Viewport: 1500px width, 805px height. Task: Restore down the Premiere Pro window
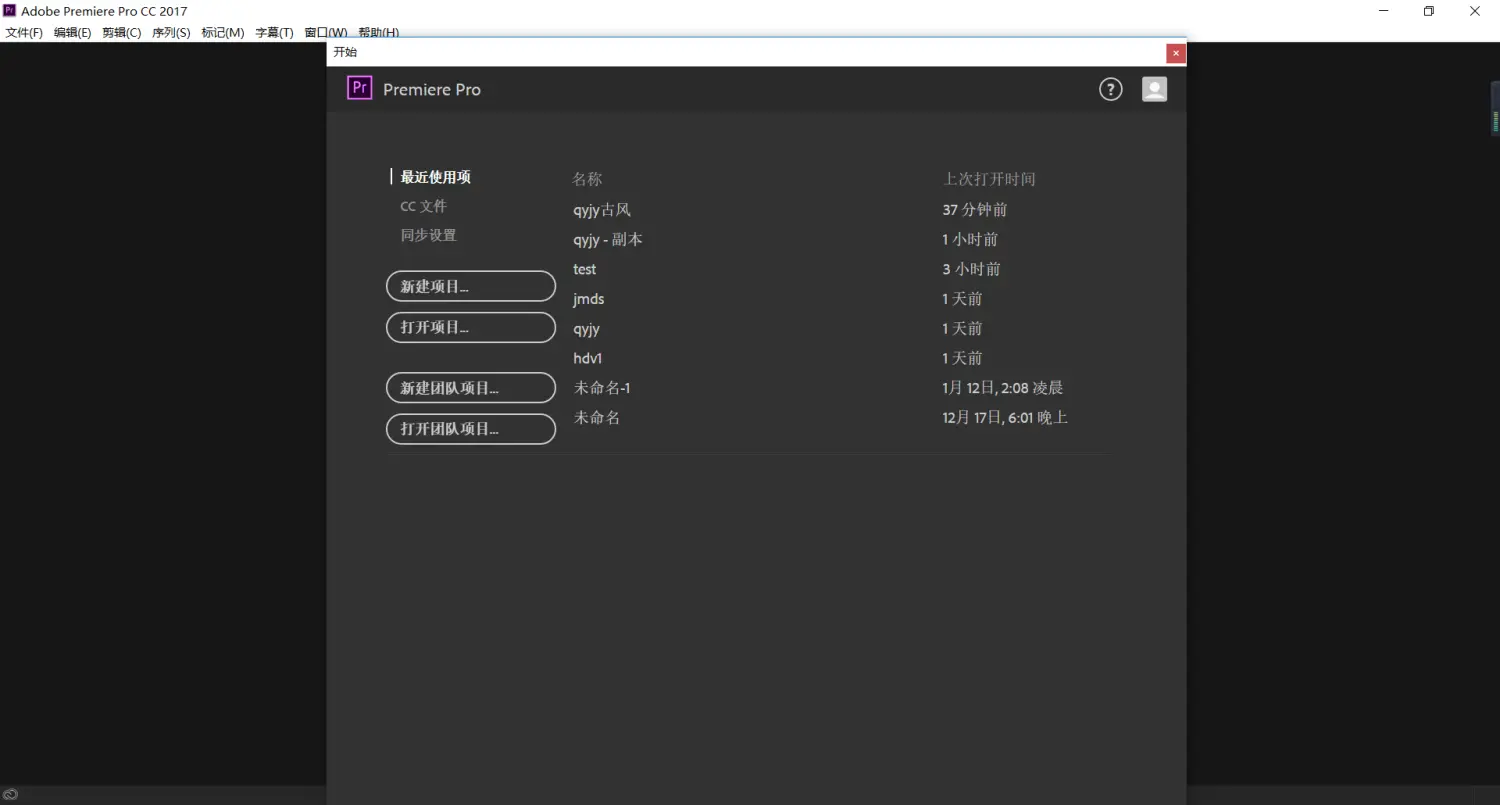click(1429, 11)
